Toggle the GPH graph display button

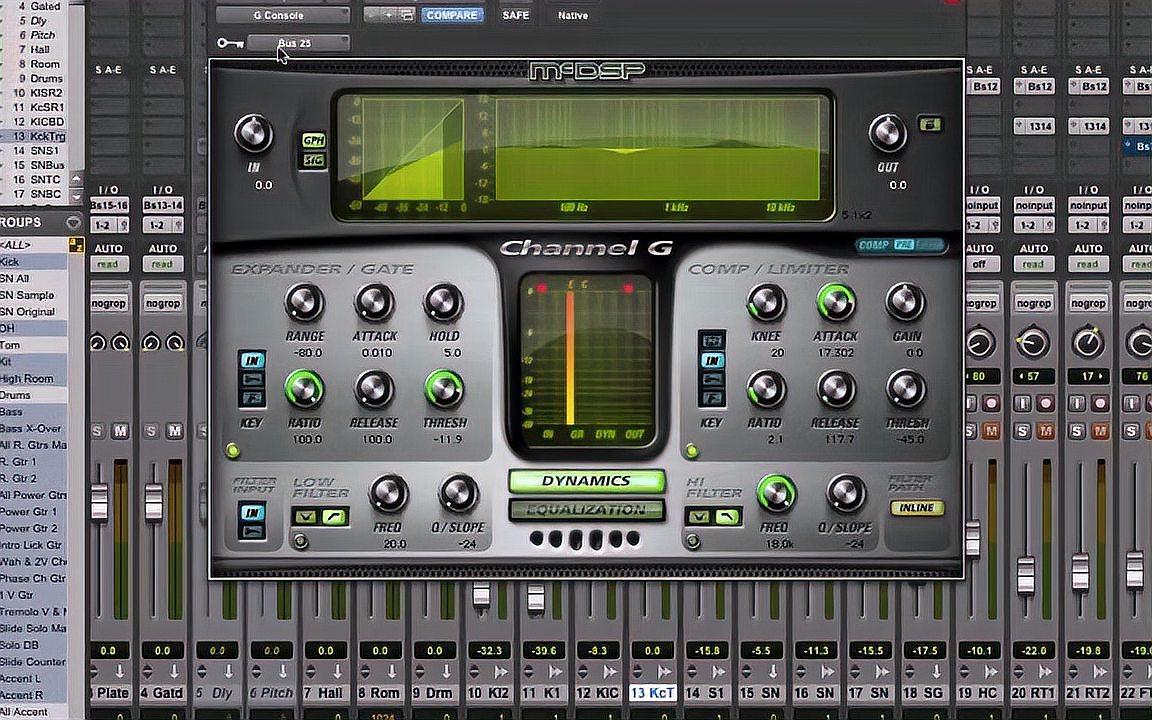[314, 140]
